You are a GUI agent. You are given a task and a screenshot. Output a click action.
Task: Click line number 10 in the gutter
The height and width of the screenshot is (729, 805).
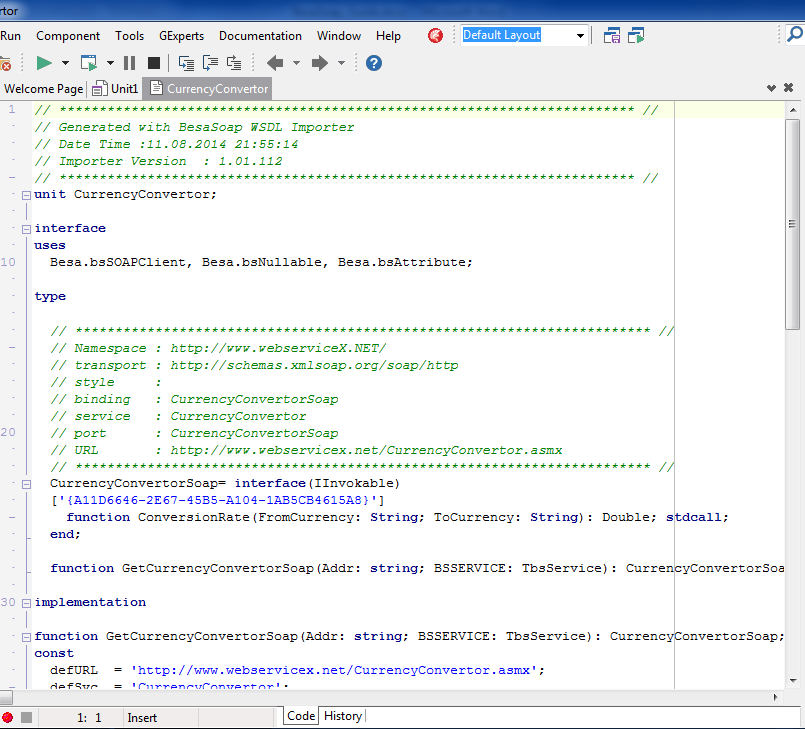tap(8, 262)
